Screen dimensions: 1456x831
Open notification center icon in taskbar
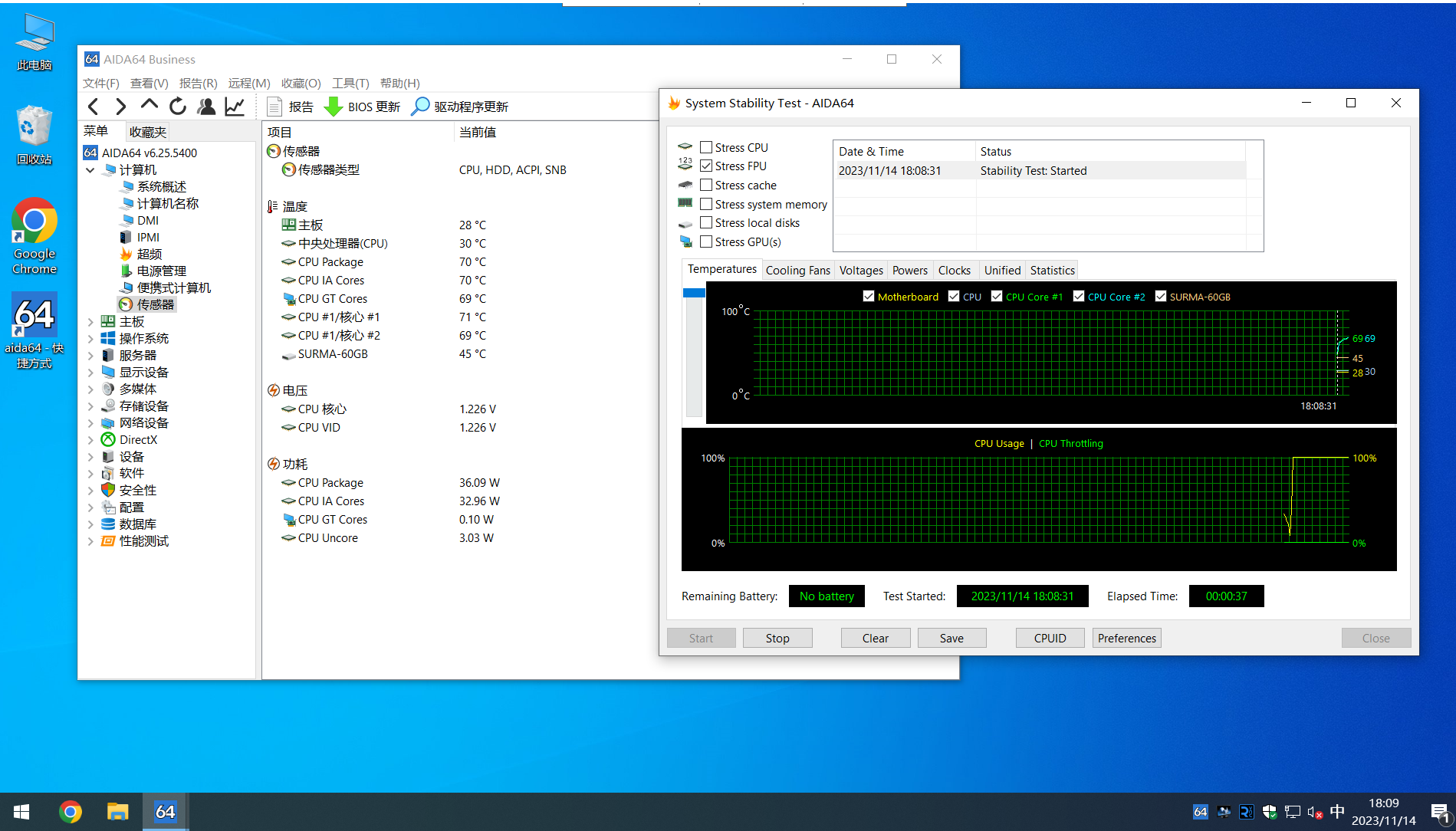(x=1439, y=813)
